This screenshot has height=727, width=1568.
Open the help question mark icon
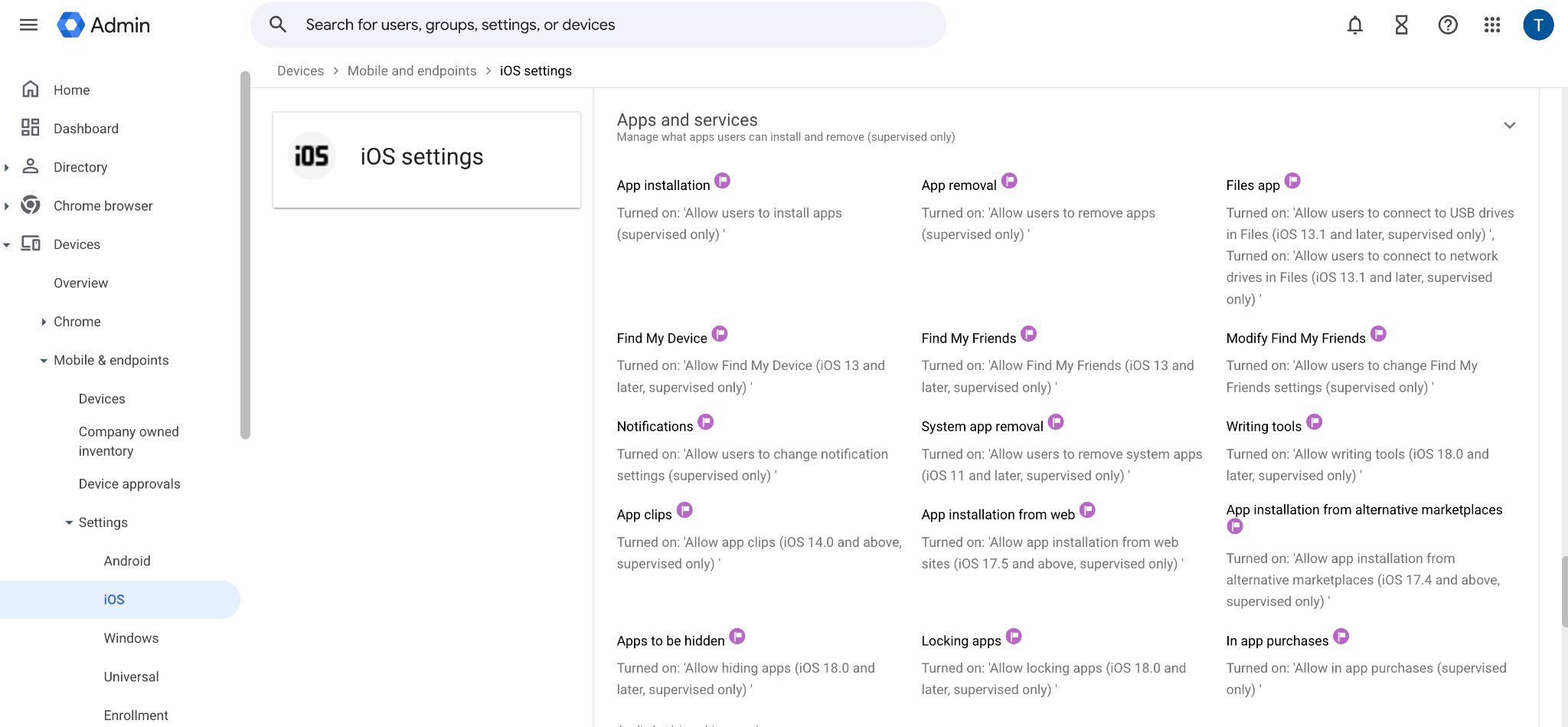tap(1447, 25)
